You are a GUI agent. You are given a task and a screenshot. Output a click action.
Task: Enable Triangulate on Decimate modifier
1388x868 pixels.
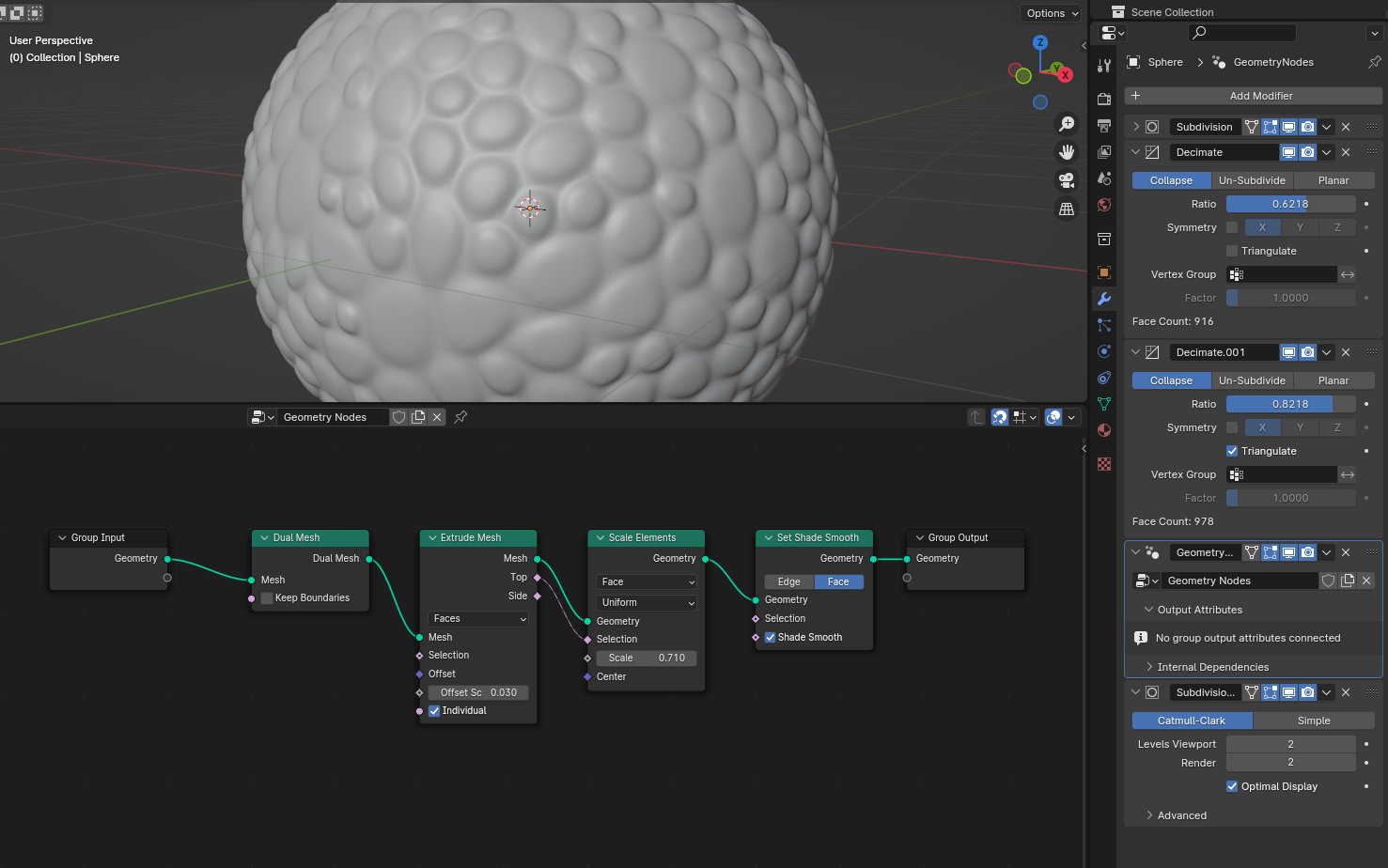[x=1232, y=251]
